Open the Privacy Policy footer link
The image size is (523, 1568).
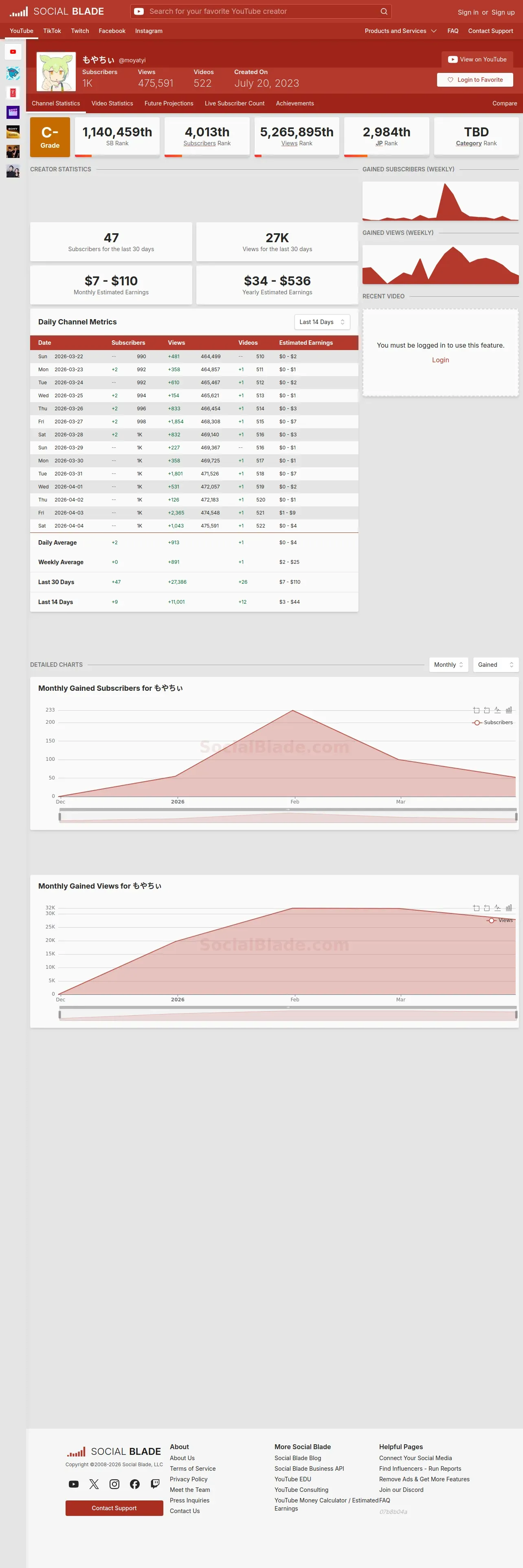(x=189, y=1479)
